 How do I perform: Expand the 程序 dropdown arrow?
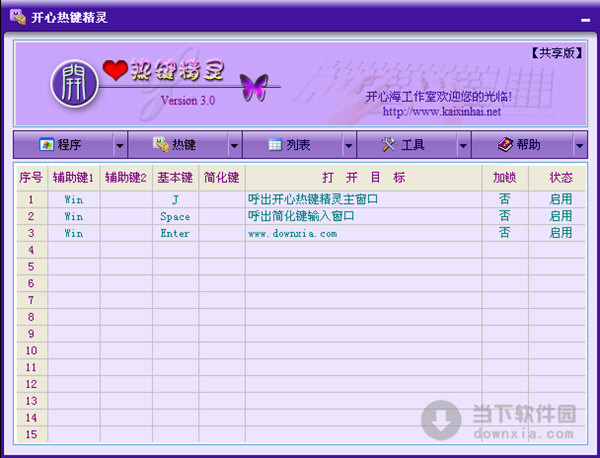(120, 145)
